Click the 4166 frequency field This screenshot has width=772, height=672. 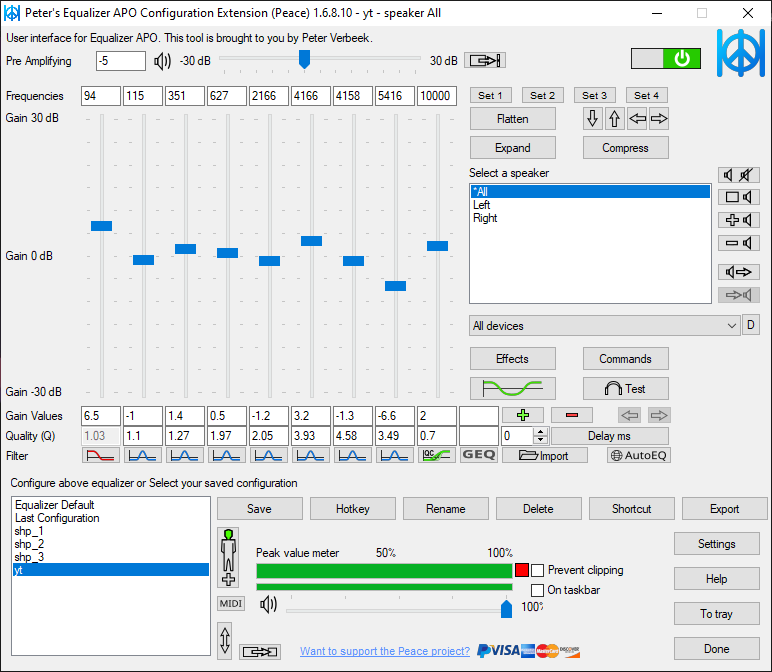pyautogui.click(x=311, y=96)
